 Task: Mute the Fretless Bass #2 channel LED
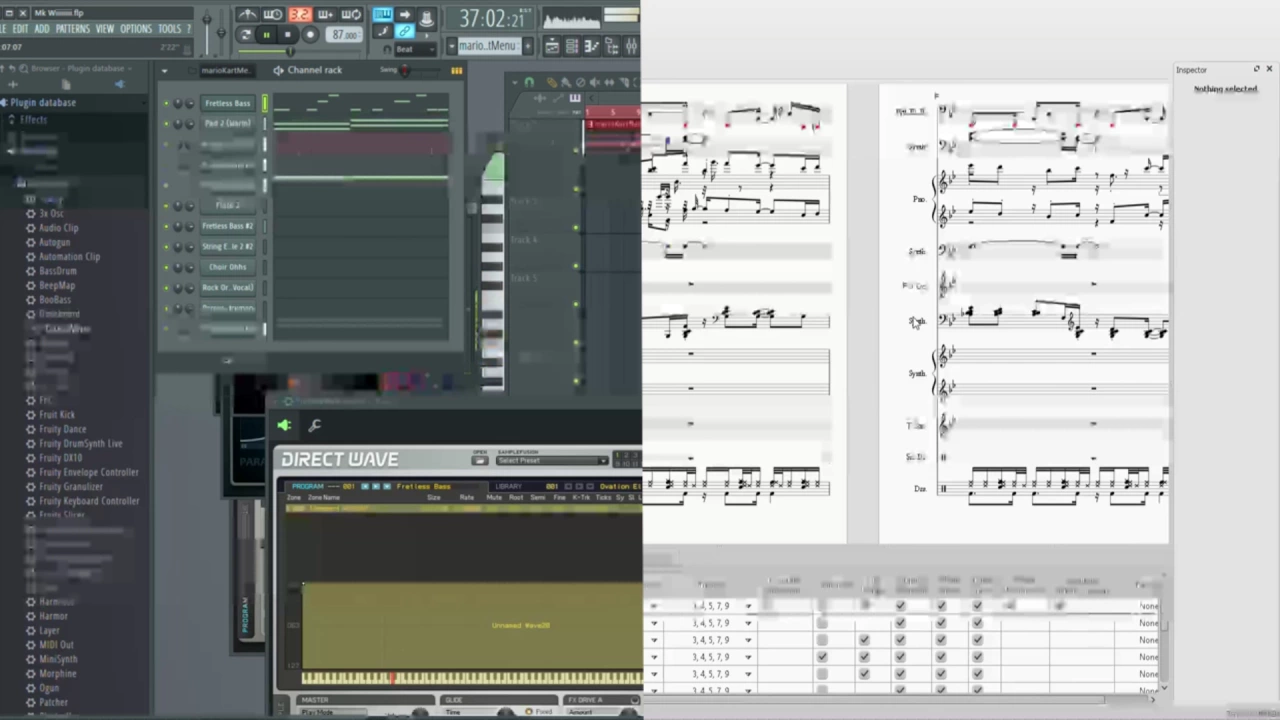pos(166,226)
